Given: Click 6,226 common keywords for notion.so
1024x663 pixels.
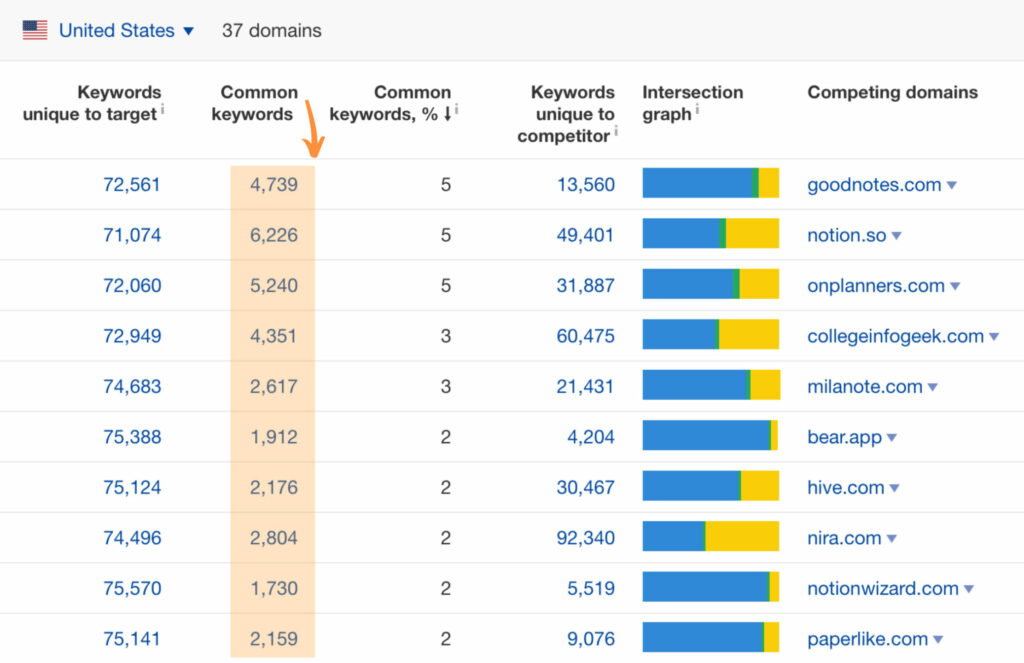Looking at the screenshot, I should 273,236.
